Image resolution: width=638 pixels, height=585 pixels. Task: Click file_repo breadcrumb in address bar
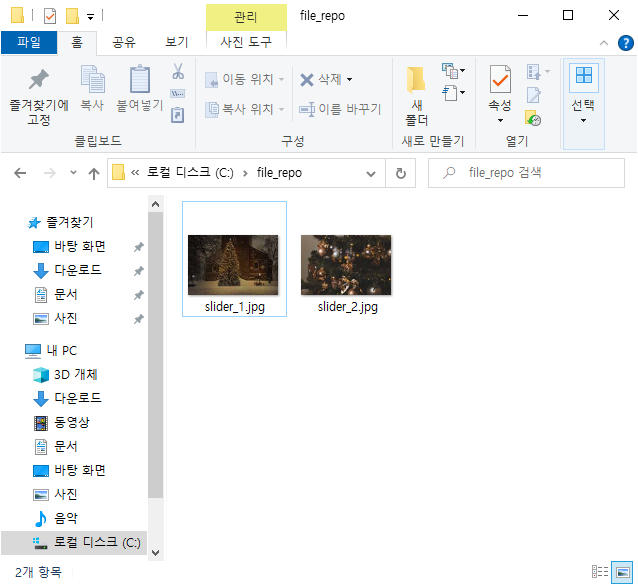point(279,172)
